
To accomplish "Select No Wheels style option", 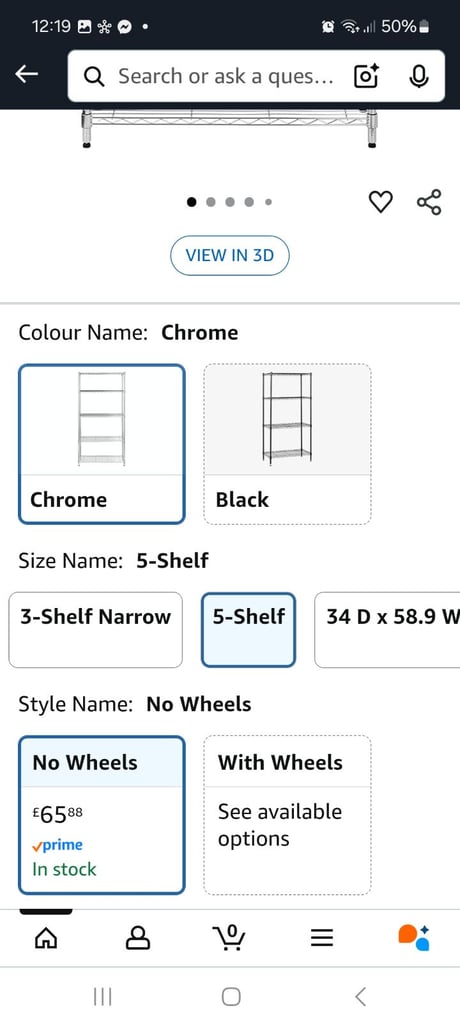I will (x=102, y=815).
